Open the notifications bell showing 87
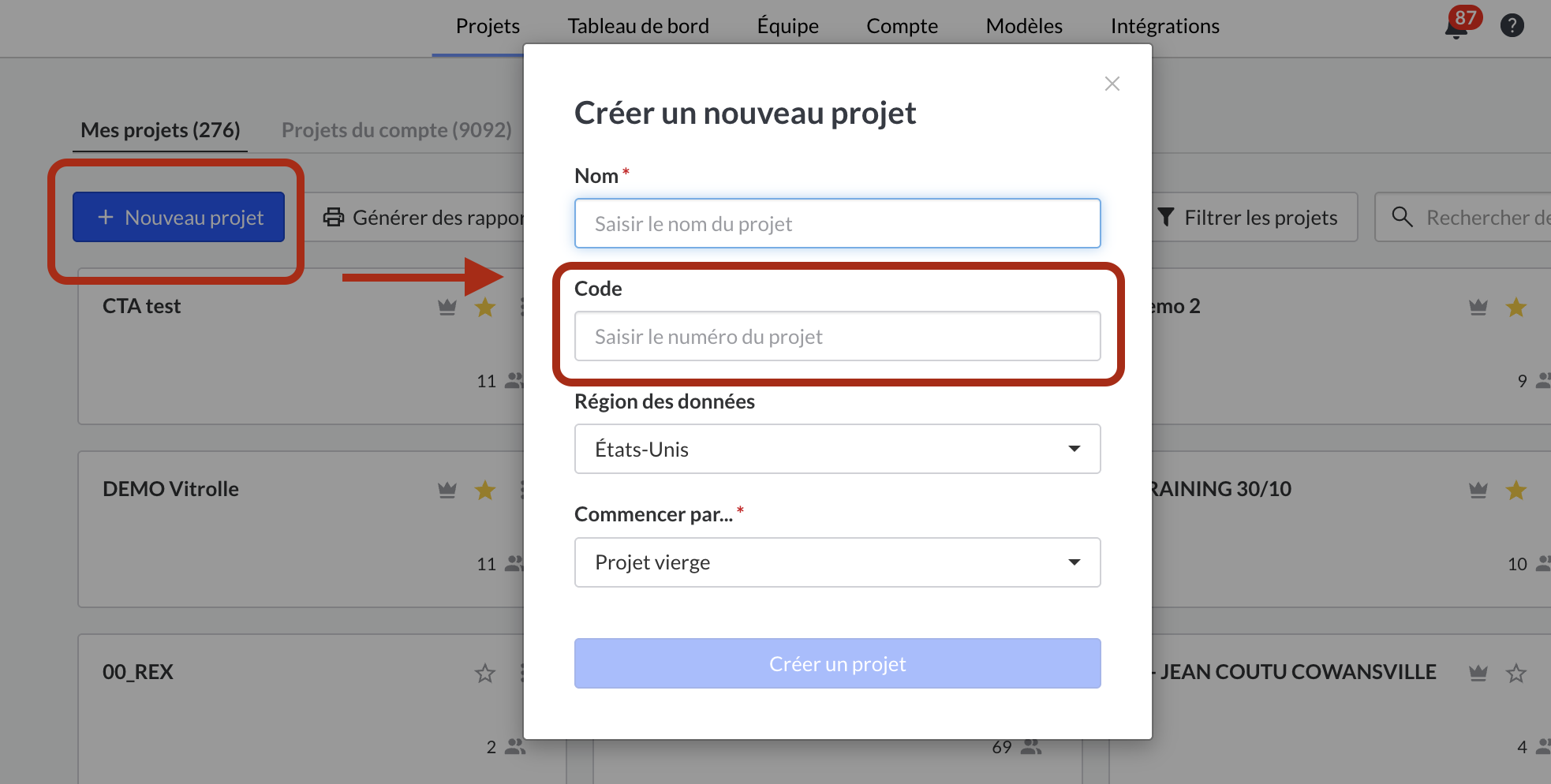This screenshot has height=784, width=1551. (1456, 28)
